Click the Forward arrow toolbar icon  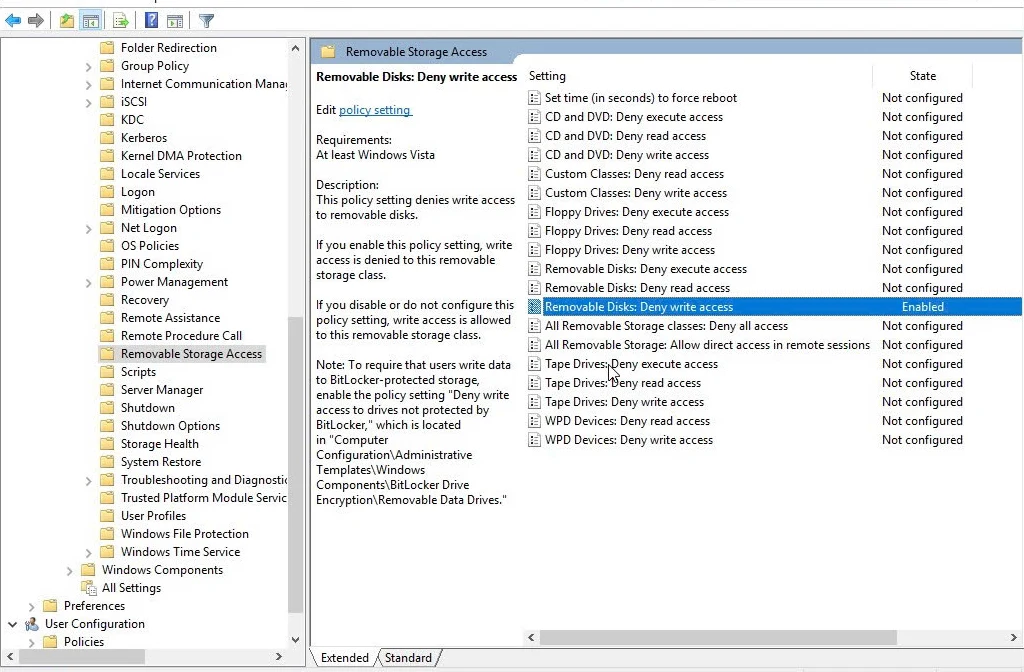click(36, 21)
